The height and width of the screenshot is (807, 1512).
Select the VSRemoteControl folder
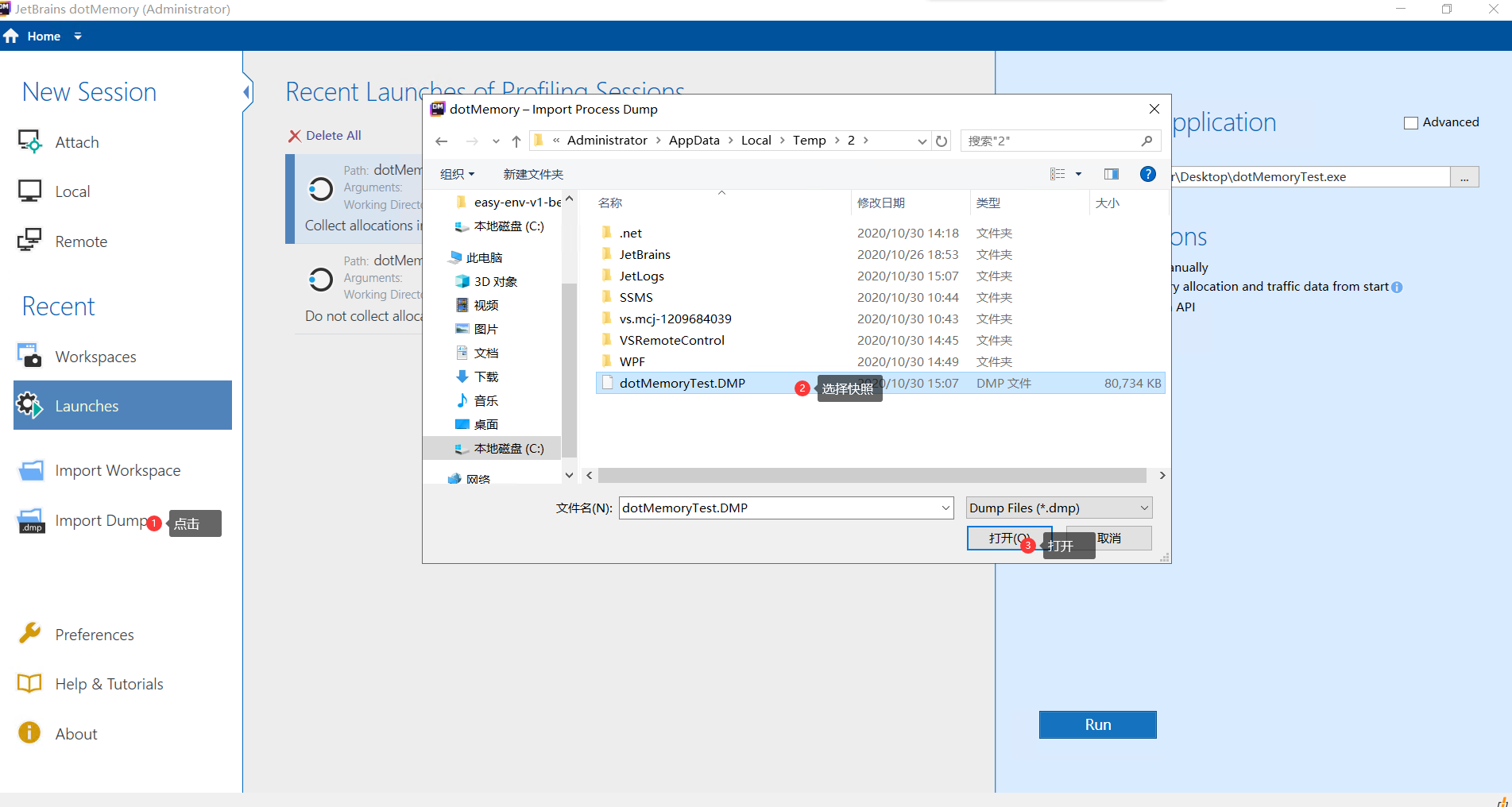coord(672,340)
